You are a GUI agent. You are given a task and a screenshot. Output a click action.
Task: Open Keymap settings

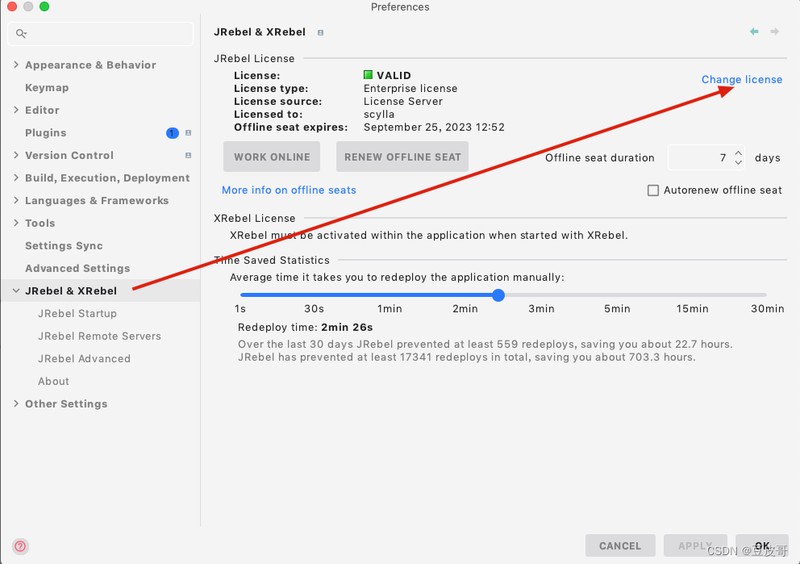(47, 88)
